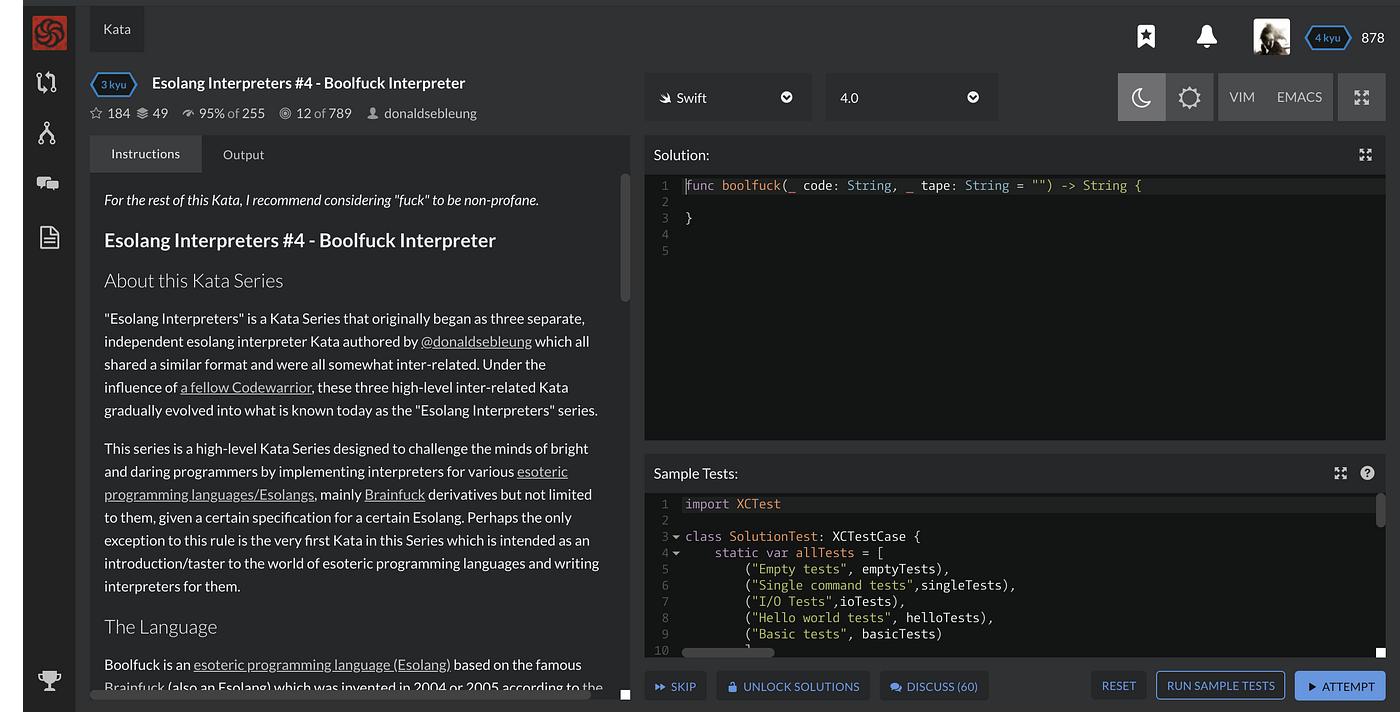
Task: Click the RUN SAMPLE TESTS button
Action: coord(1220,685)
